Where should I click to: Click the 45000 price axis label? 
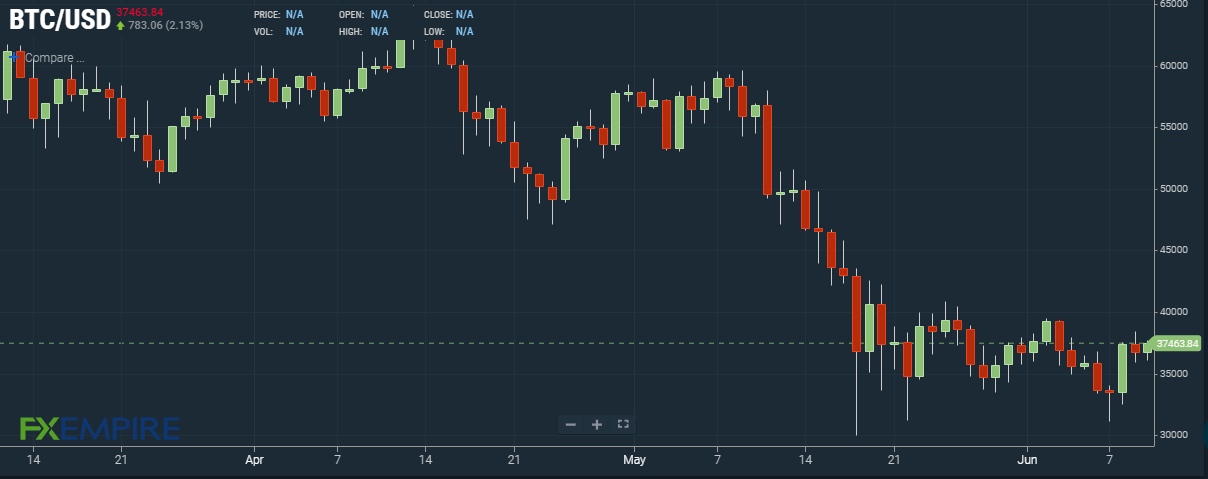pyautogui.click(x=1173, y=251)
